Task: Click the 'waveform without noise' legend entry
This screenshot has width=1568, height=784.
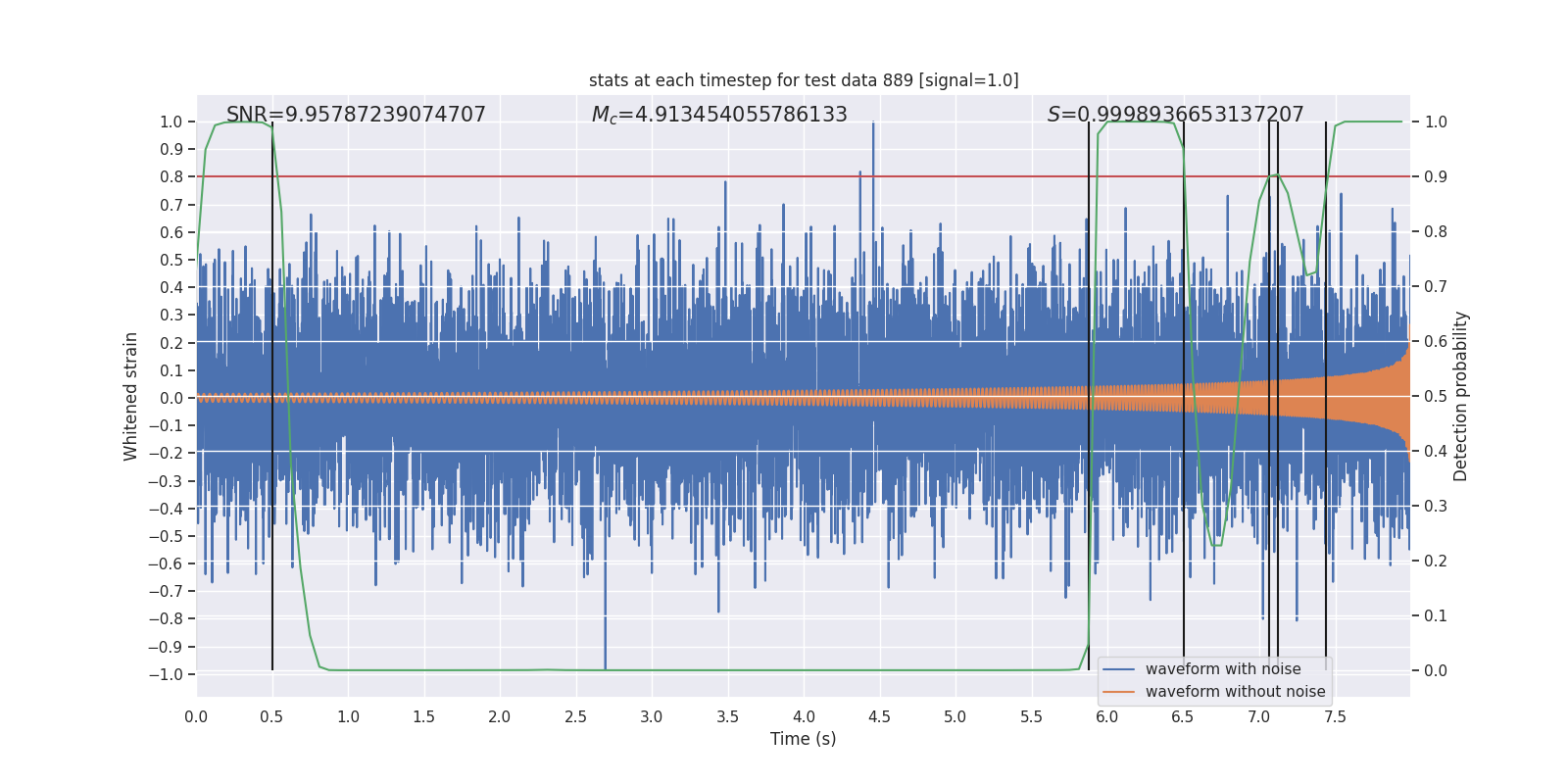Action: [x=1235, y=692]
